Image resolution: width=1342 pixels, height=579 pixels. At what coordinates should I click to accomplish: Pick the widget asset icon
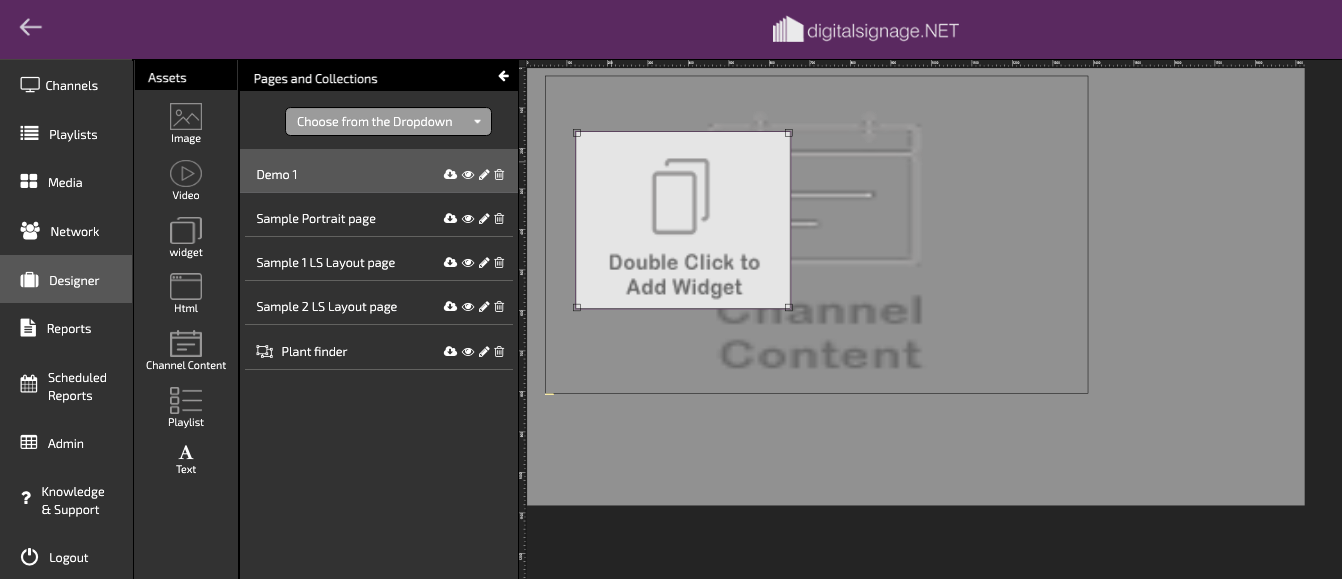tap(186, 231)
